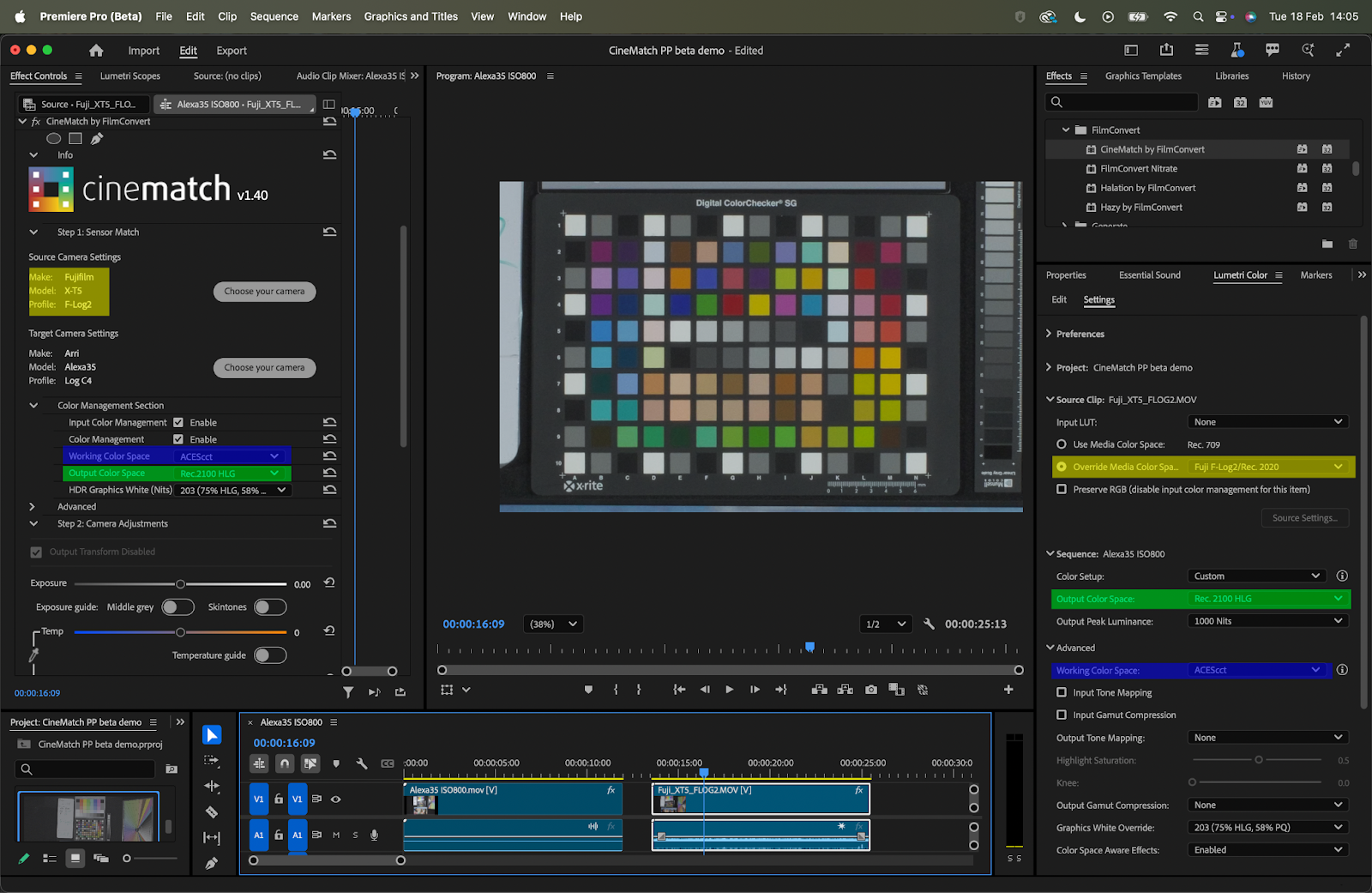Click the Export workspace button
The width and height of the screenshot is (1372, 893).
(232, 51)
